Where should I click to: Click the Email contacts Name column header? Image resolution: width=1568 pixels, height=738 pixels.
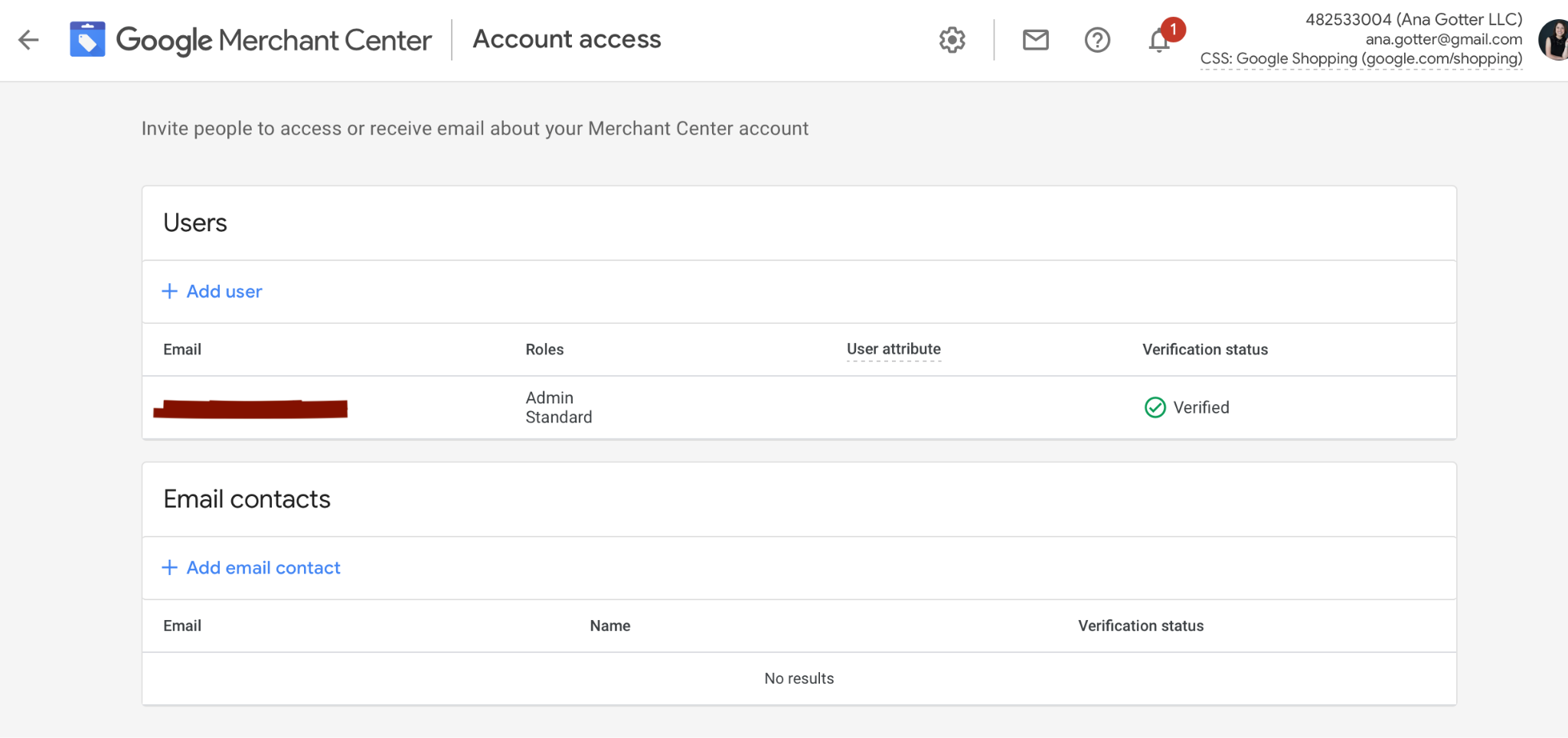pyautogui.click(x=610, y=625)
